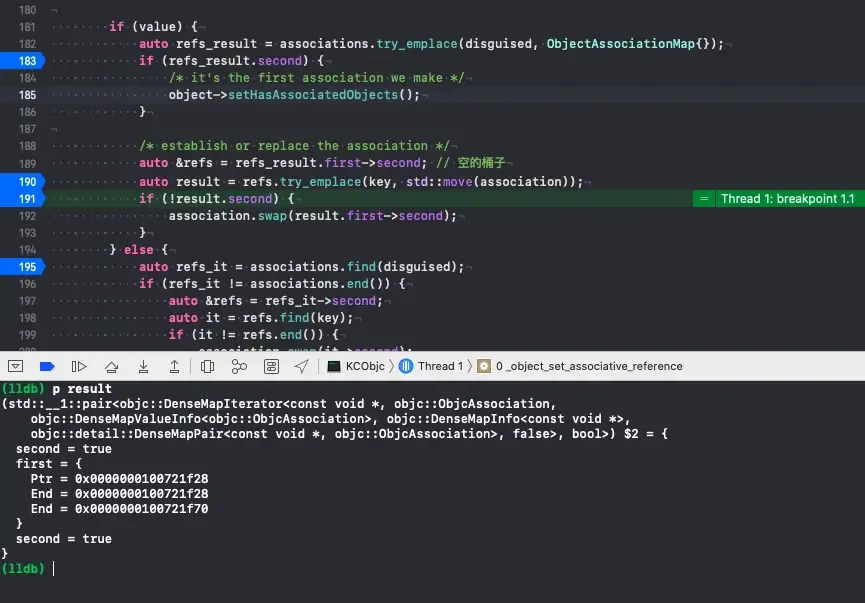The height and width of the screenshot is (603, 865).
Task: Open the Environment Overrides icon
Action: click(271, 366)
